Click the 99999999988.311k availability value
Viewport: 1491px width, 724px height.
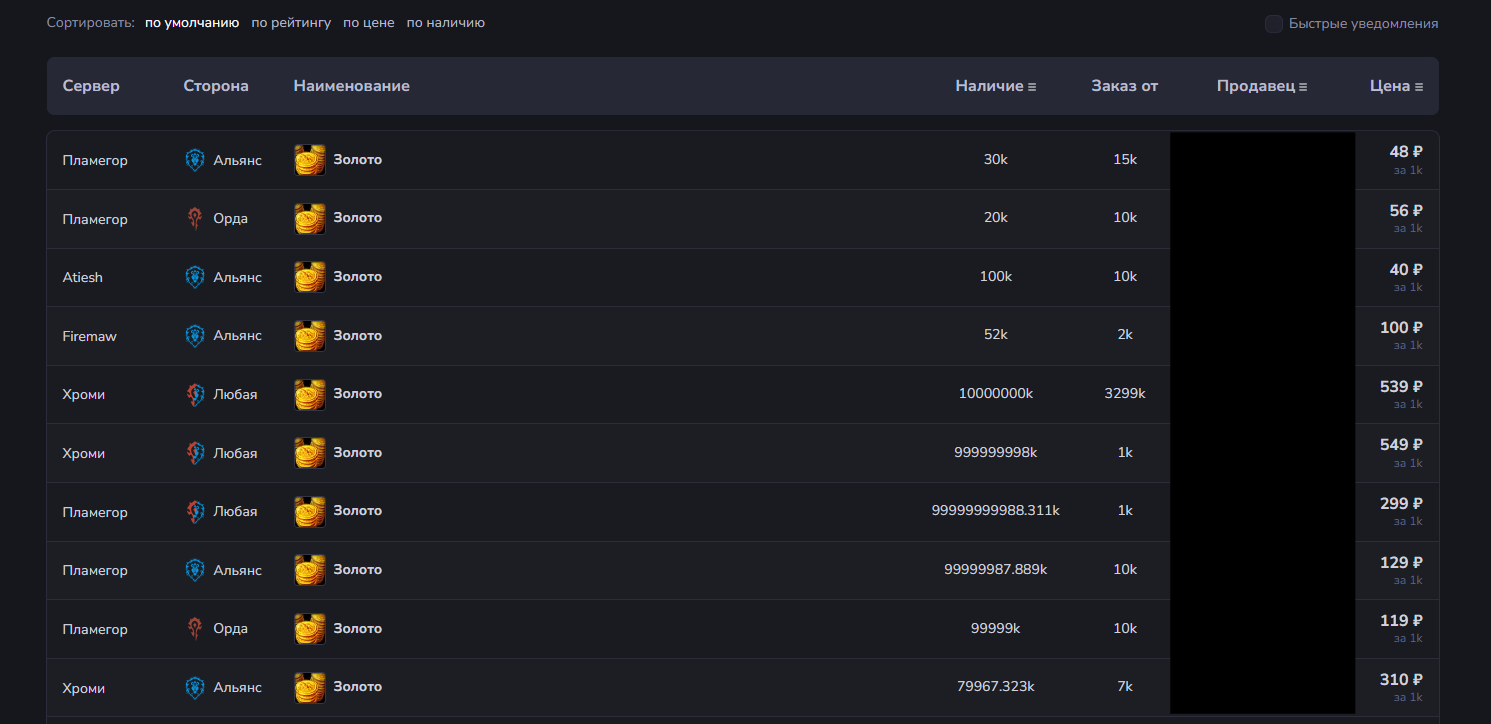996,511
